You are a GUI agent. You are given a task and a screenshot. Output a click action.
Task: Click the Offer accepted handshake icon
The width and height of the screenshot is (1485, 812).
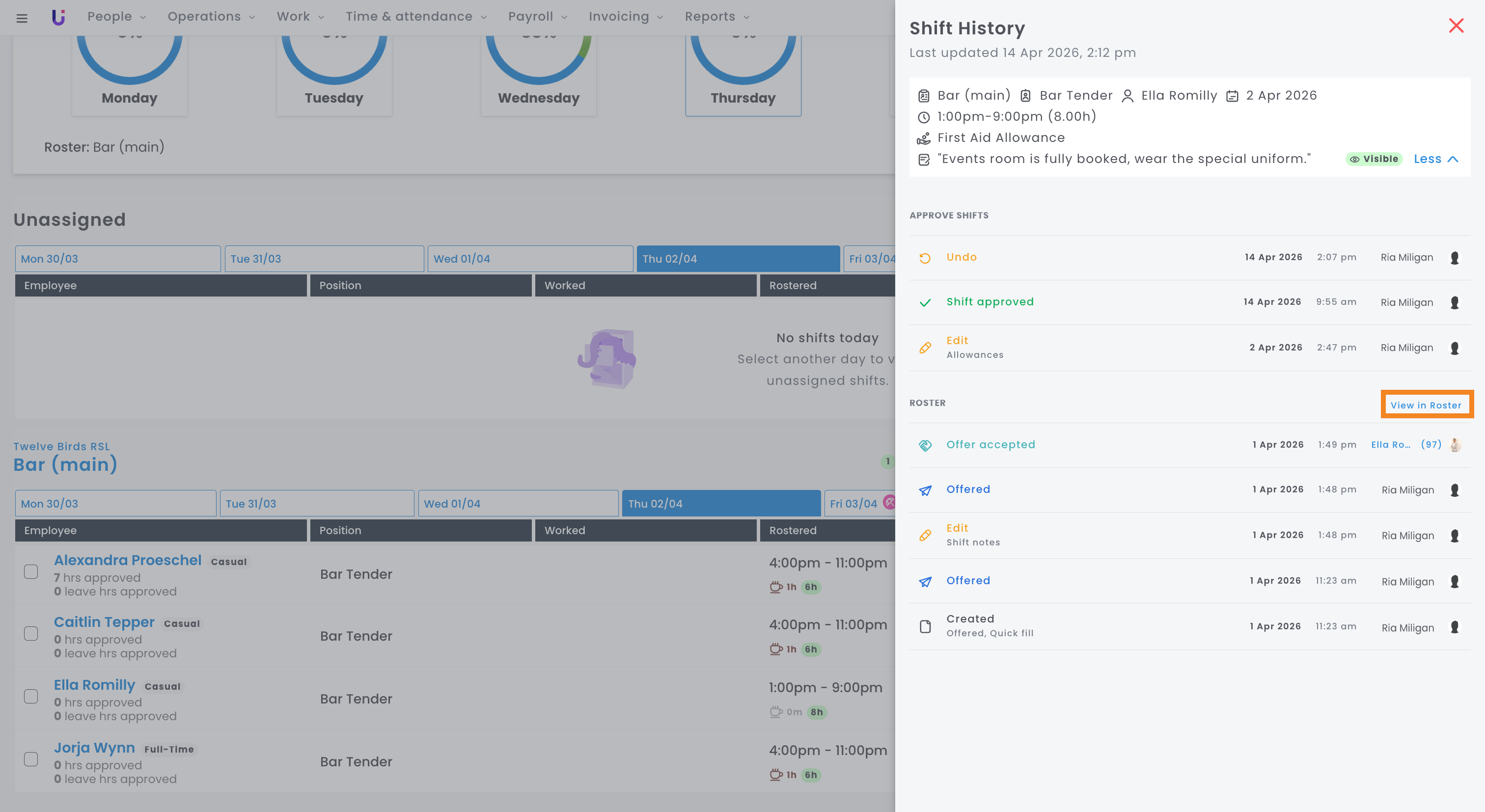pyautogui.click(x=925, y=445)
